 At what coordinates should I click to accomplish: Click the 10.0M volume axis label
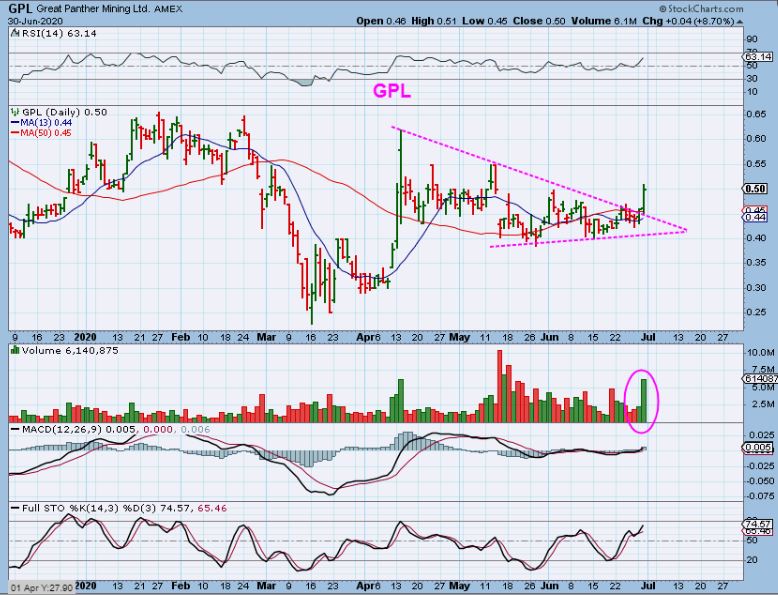pos(760,352)
